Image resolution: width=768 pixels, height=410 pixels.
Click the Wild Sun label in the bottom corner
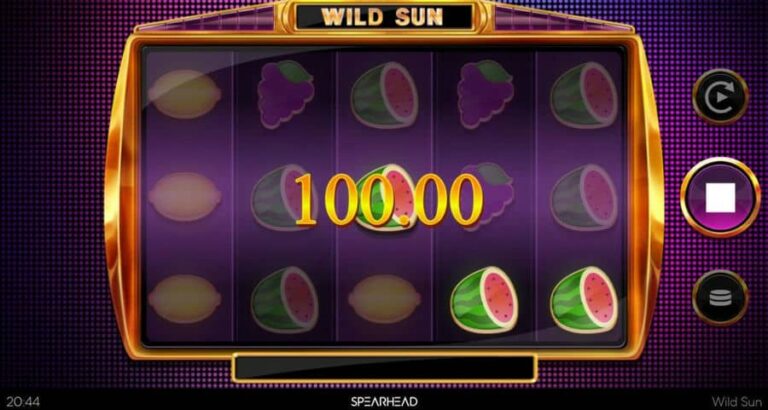pyautogui.click(x=737, y=402)
